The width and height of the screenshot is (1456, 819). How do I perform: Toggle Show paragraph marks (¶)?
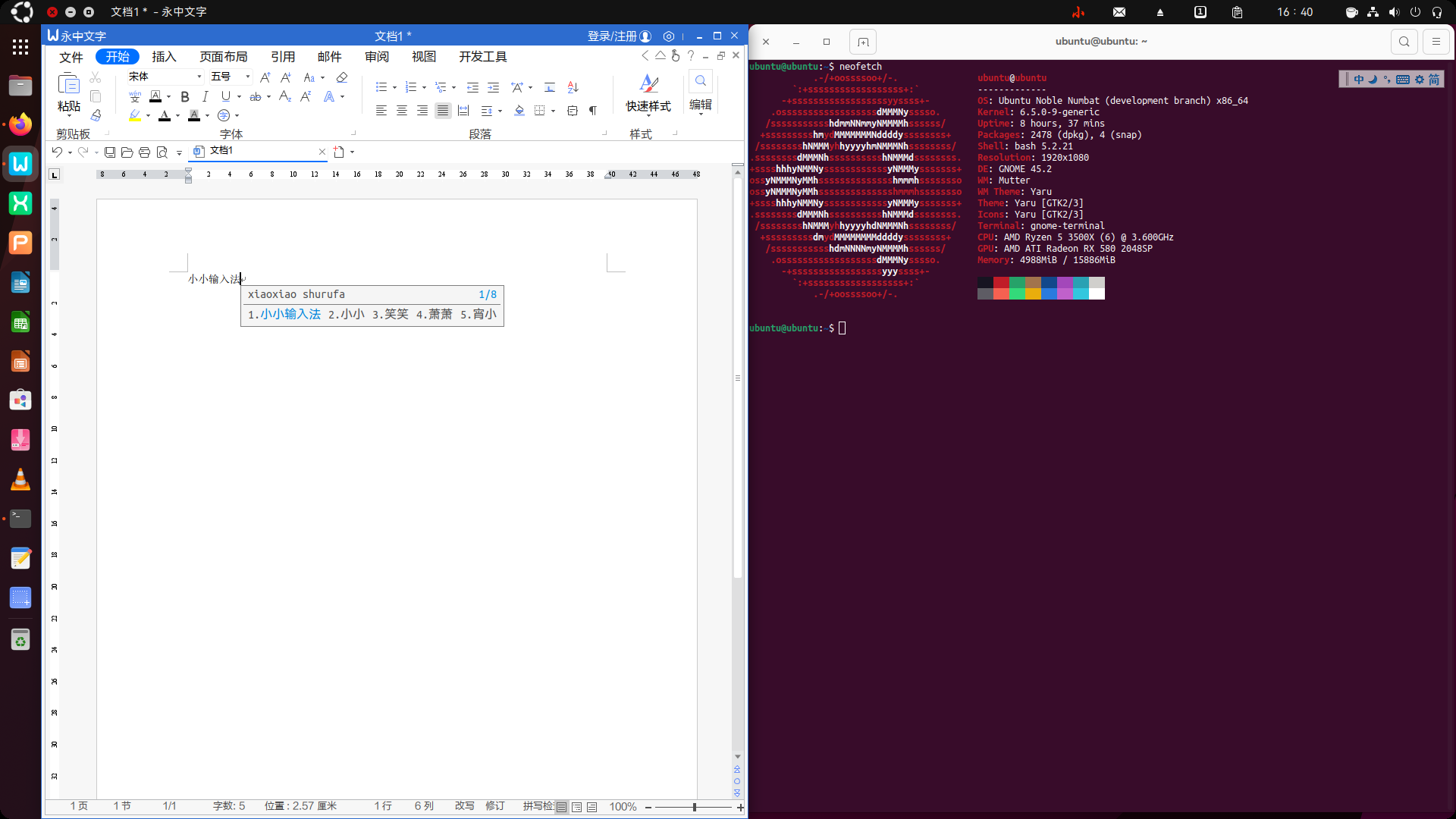593,111
